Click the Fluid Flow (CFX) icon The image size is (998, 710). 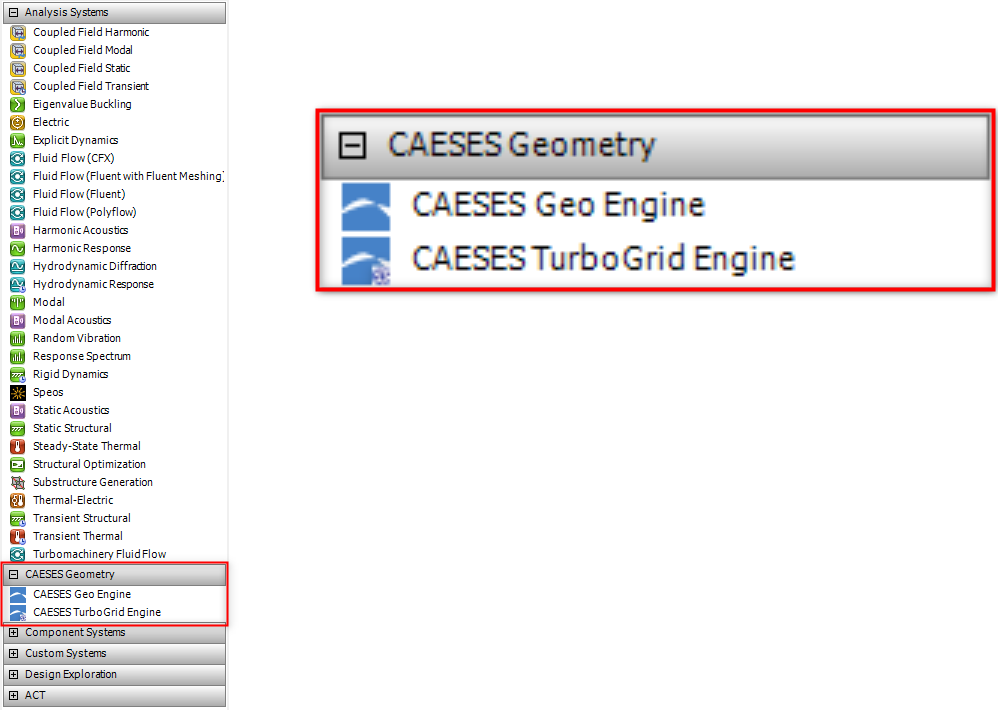(x=18, y=158)
